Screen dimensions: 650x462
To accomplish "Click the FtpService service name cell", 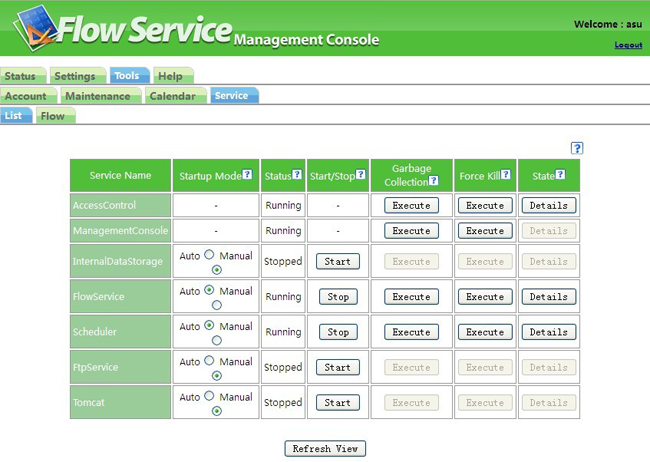I will pos(120,367).
